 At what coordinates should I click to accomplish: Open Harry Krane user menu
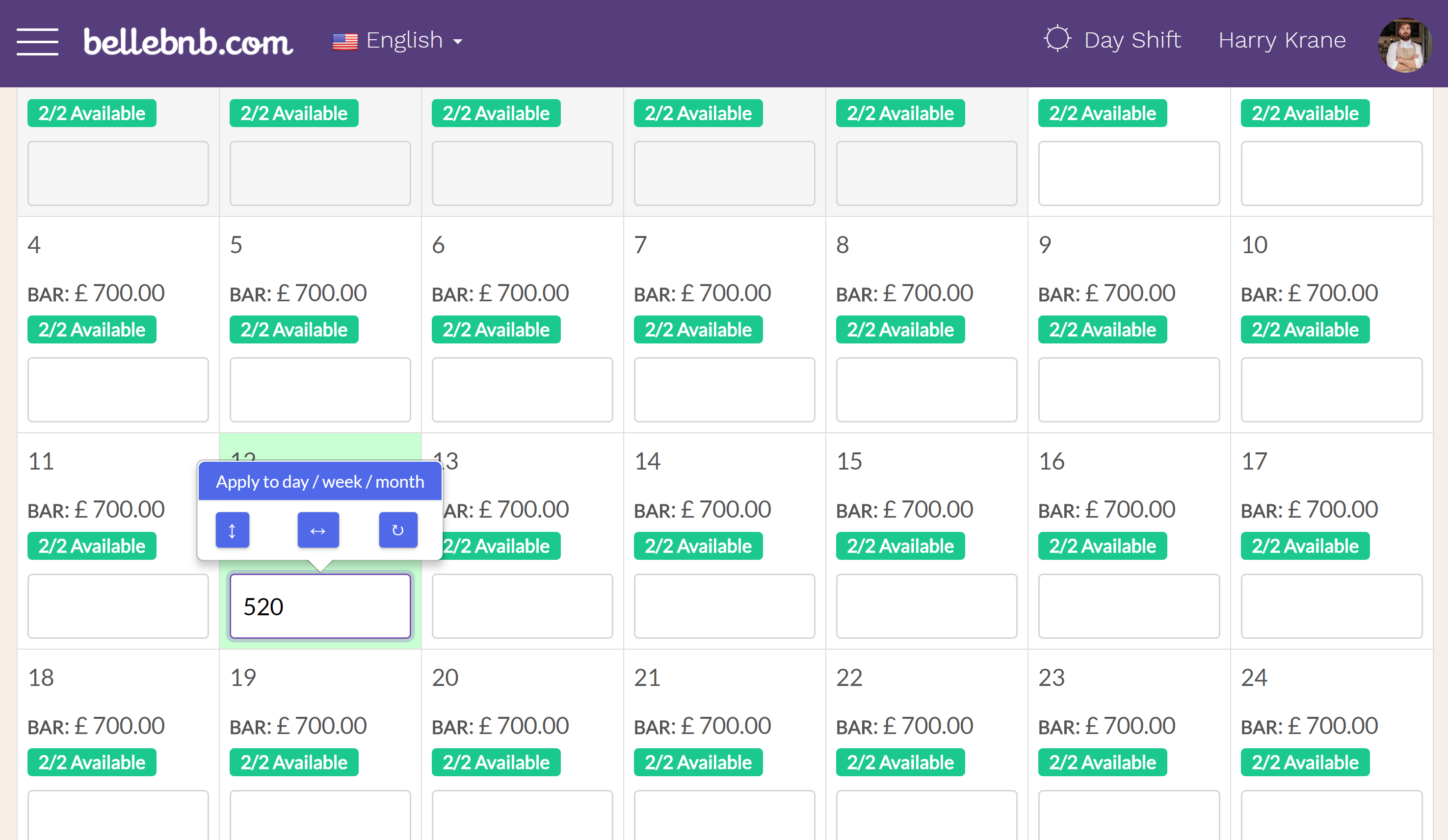coord(1282,40)
